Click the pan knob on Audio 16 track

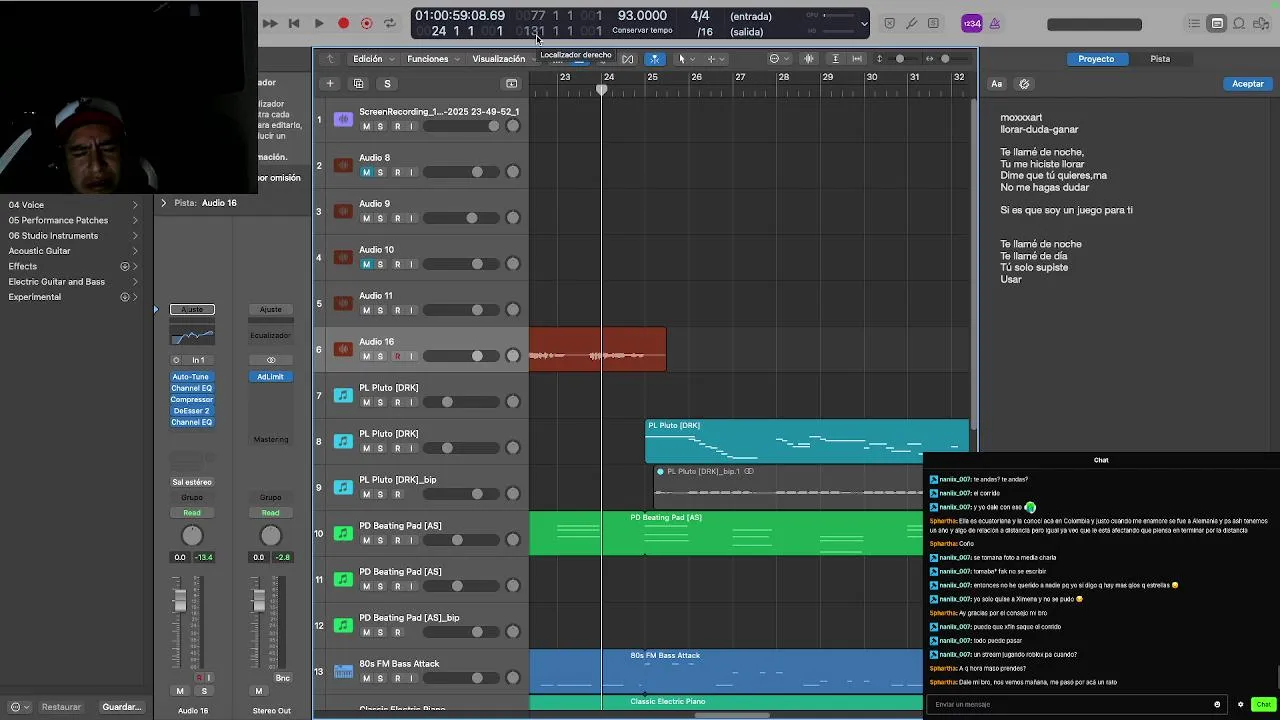click(513, 356)
